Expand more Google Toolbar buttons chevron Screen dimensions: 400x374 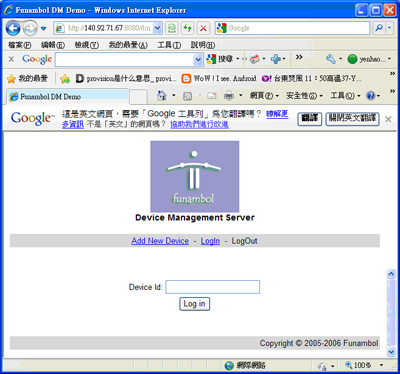click(x=299, y=57)
